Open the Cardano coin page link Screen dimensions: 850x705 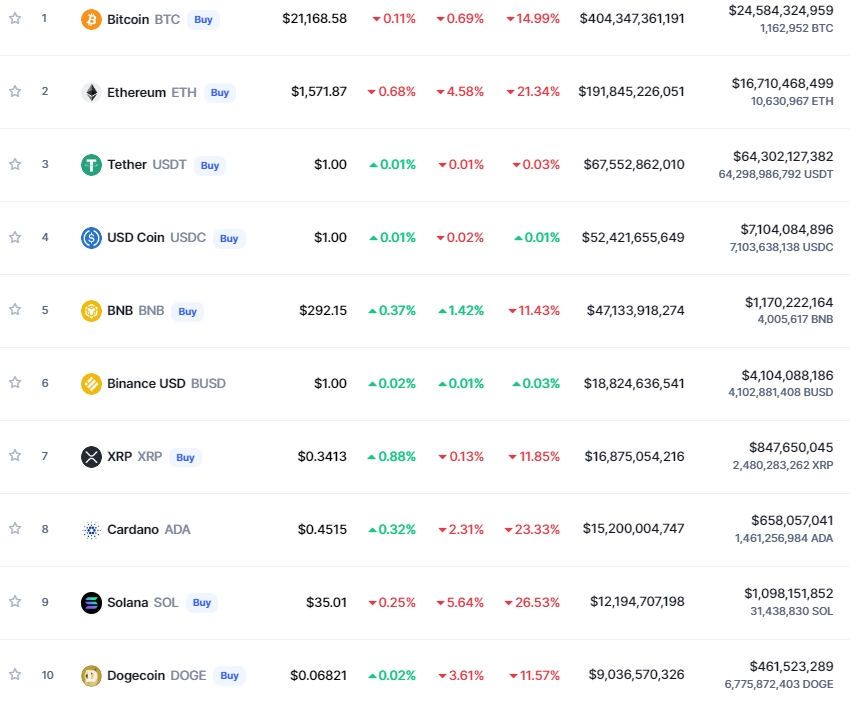pos(133,530)
